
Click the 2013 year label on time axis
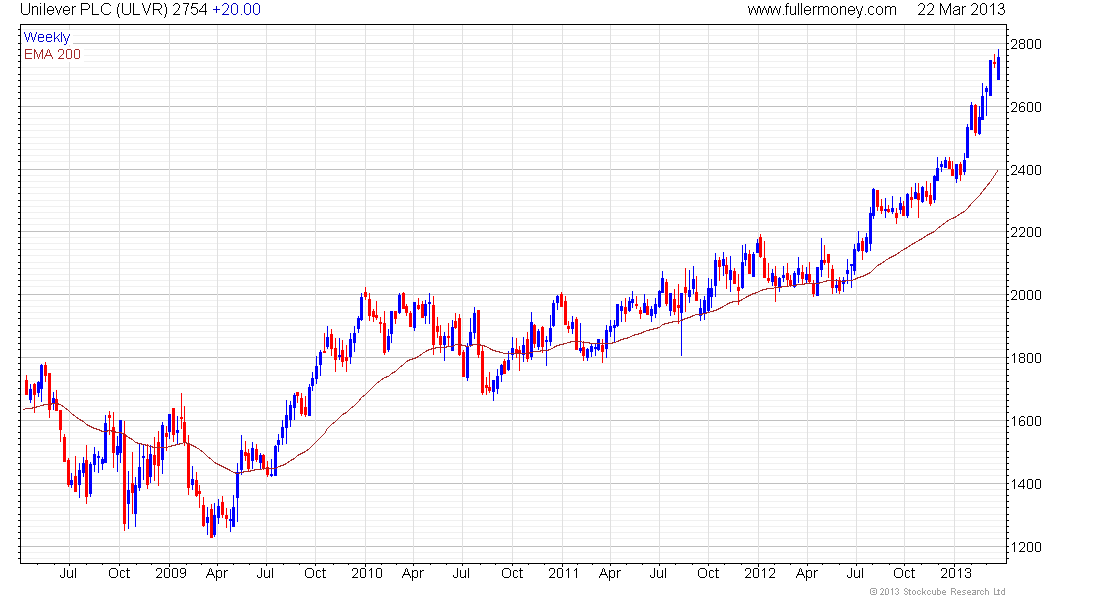pyautogui.click(x=956, y=573)
